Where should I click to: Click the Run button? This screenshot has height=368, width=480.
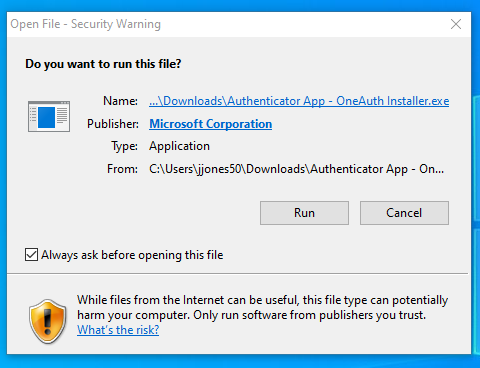click(x=304, y=213)
